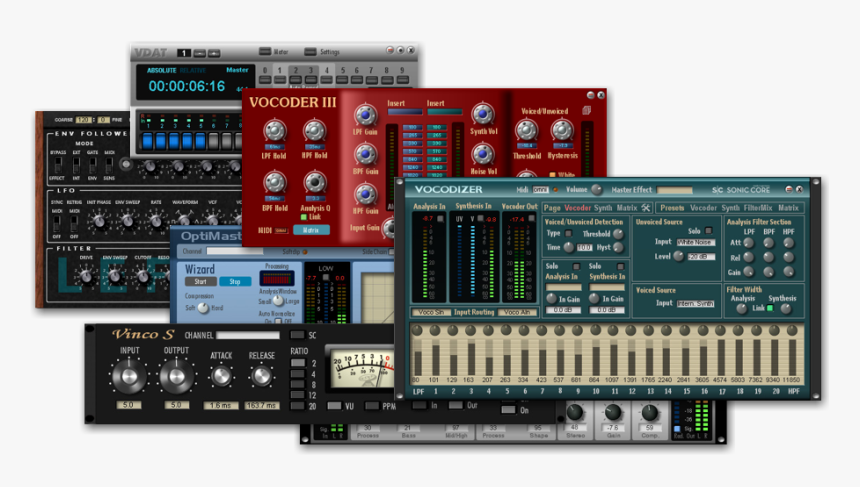Viewport: 860px width, 487px height.
Task: Click the Vocoder III LPF Hold knob
Action: pos(275,131)
